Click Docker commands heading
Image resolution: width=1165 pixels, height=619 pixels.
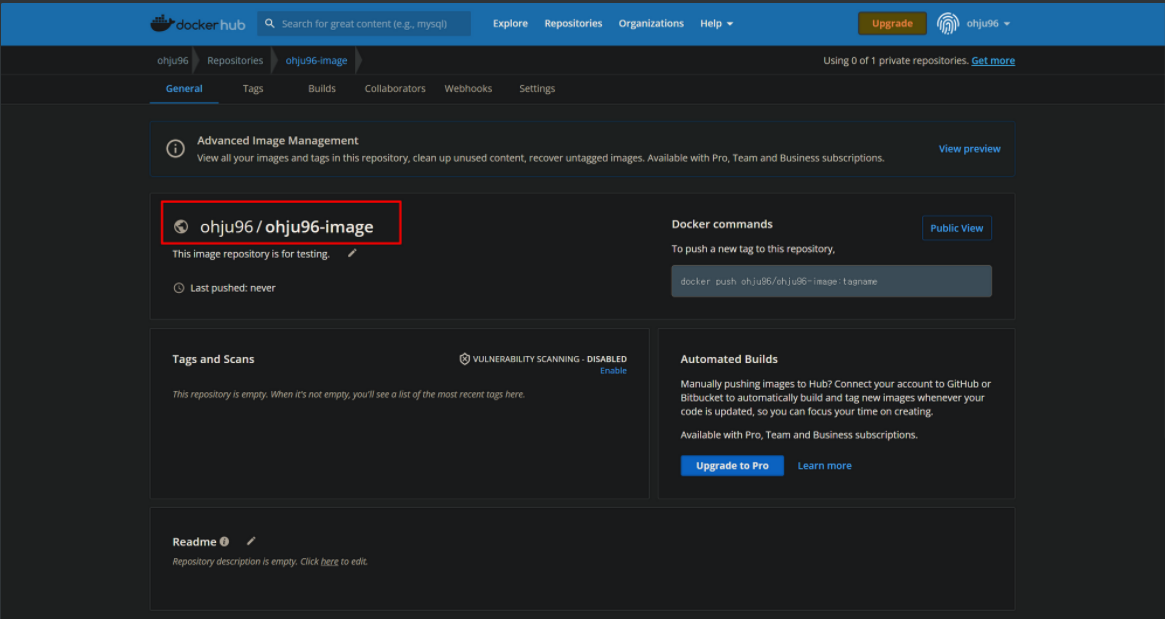point(722,224)
